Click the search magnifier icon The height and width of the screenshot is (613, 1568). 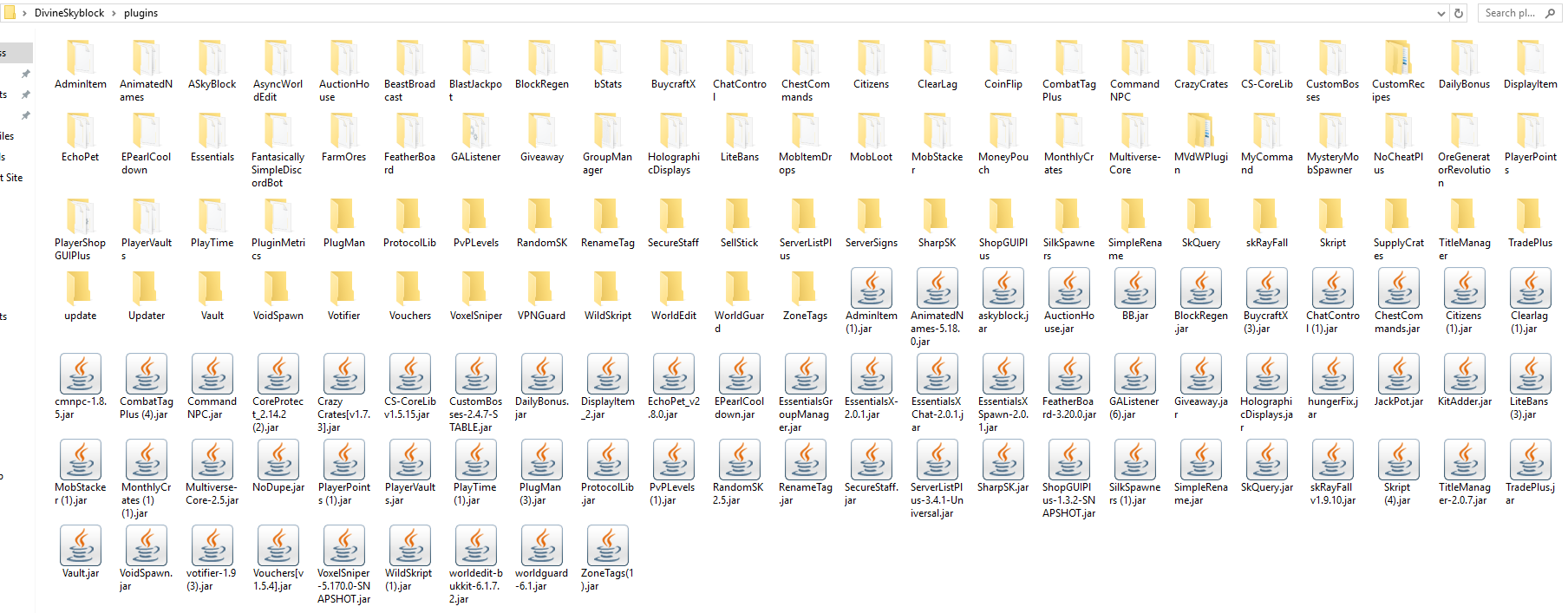tap(1551, 13)
